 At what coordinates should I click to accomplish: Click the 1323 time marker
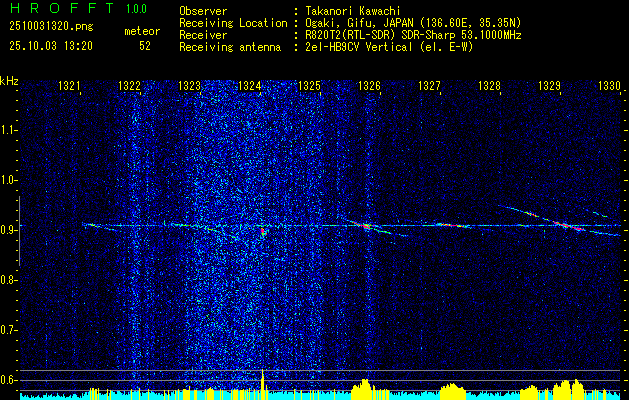pos(189,85)
